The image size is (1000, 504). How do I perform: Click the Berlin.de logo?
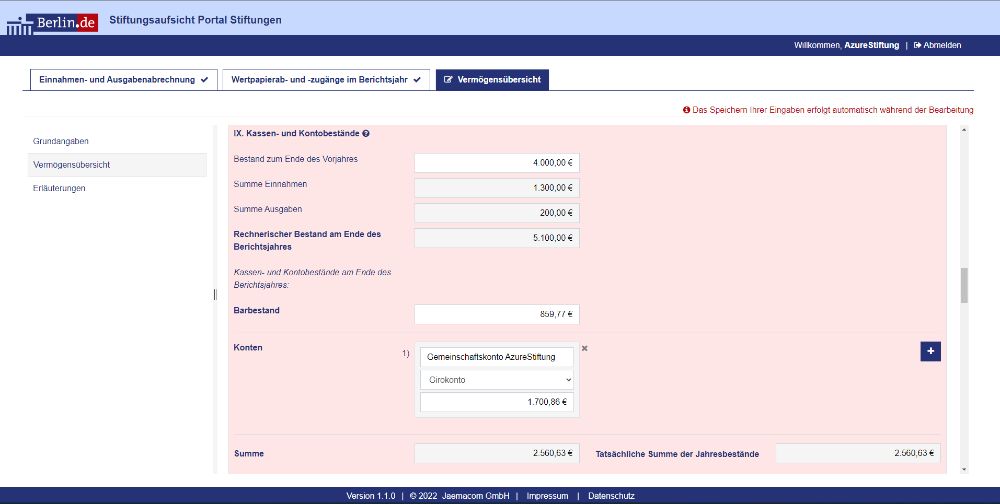point(52,20)
